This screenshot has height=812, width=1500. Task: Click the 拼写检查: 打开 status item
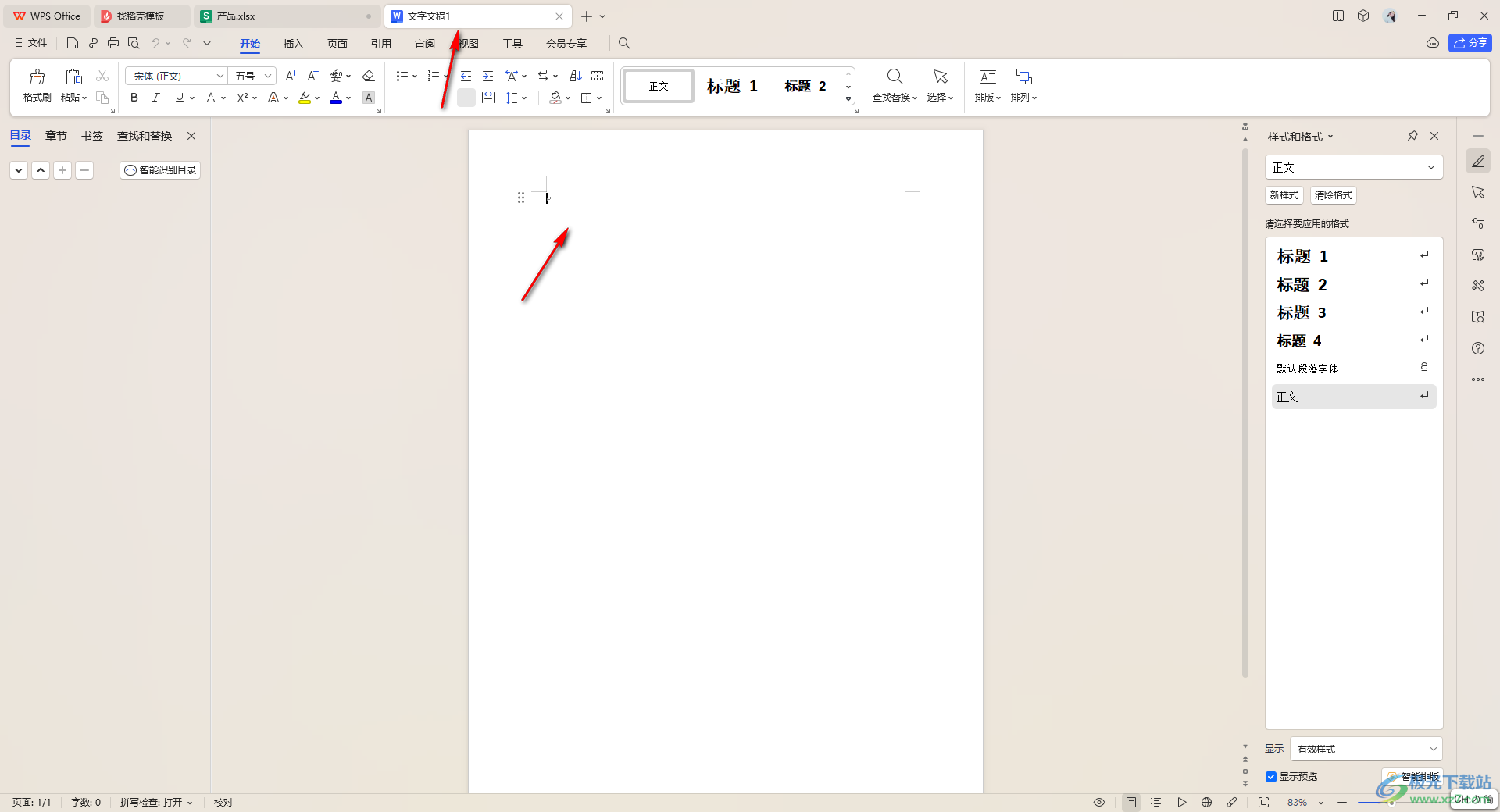pos(155,802)
